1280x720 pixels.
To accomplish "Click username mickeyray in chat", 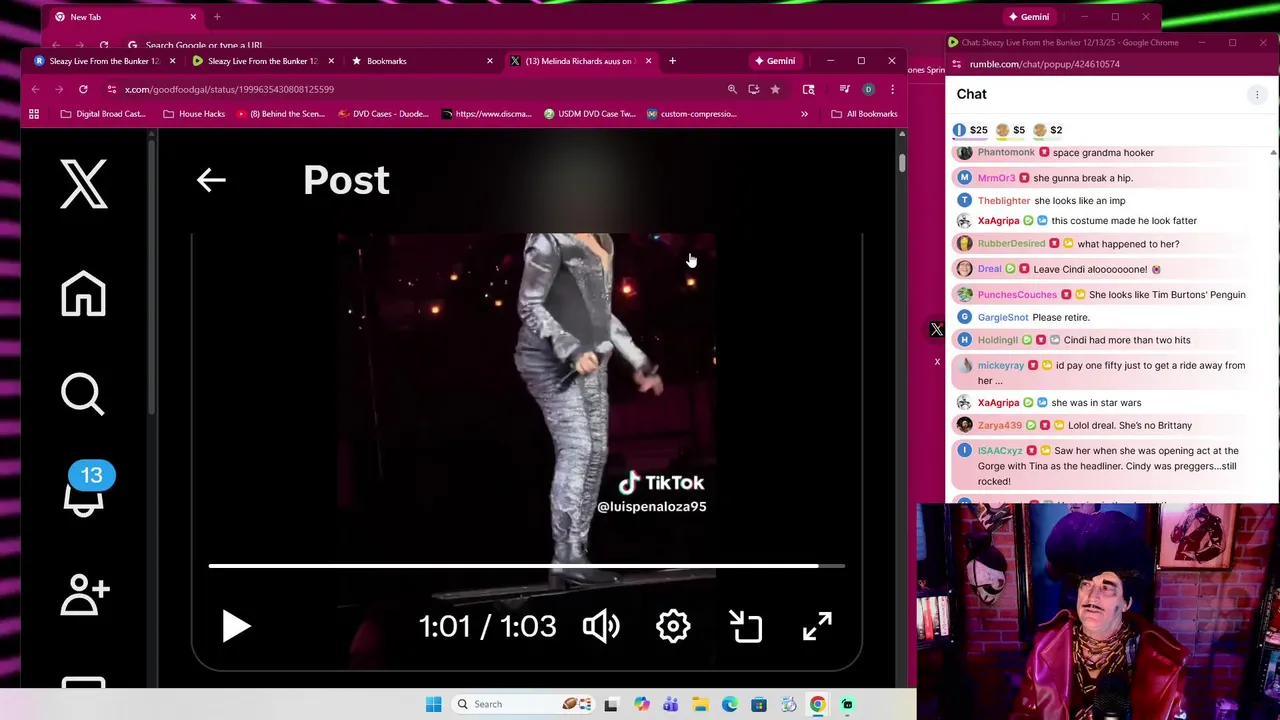I will (1000, 366).
